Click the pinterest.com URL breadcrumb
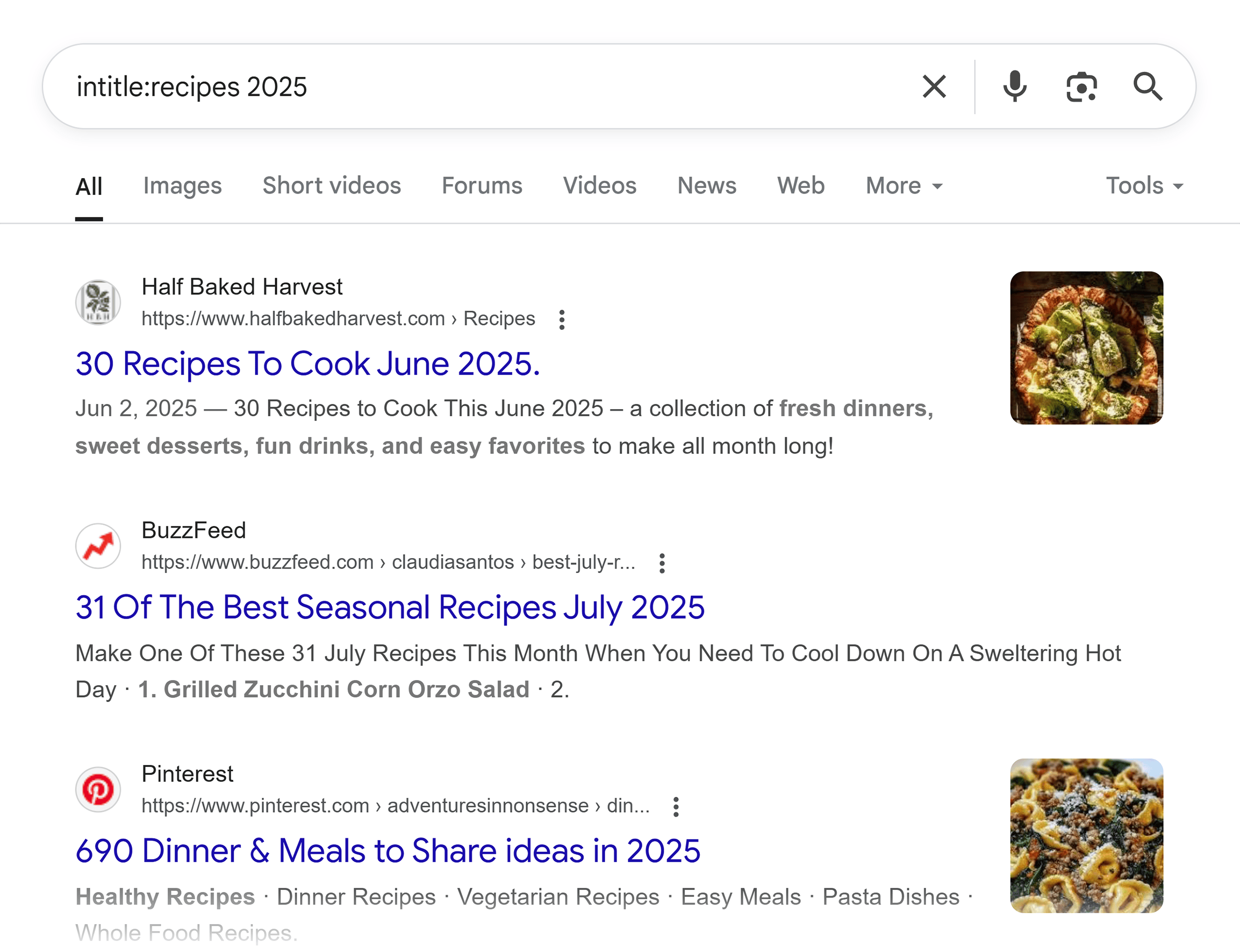The image size is (1240, 952). (x=396, y=806)
